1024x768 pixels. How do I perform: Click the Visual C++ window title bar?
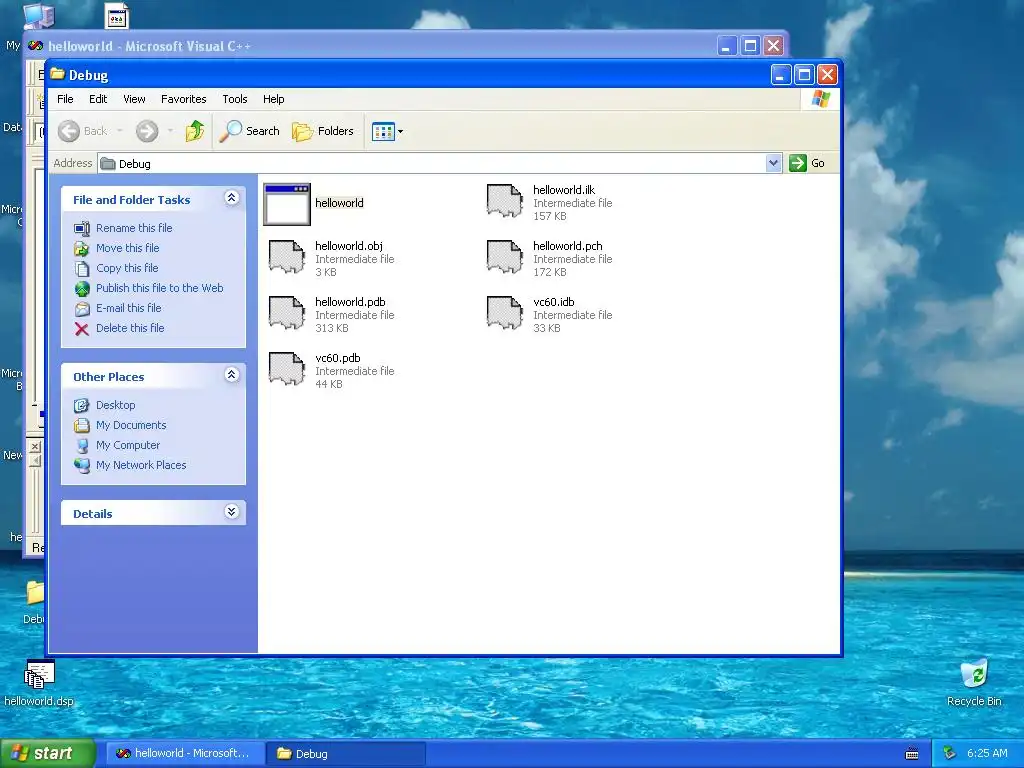(x=405, y=46)
